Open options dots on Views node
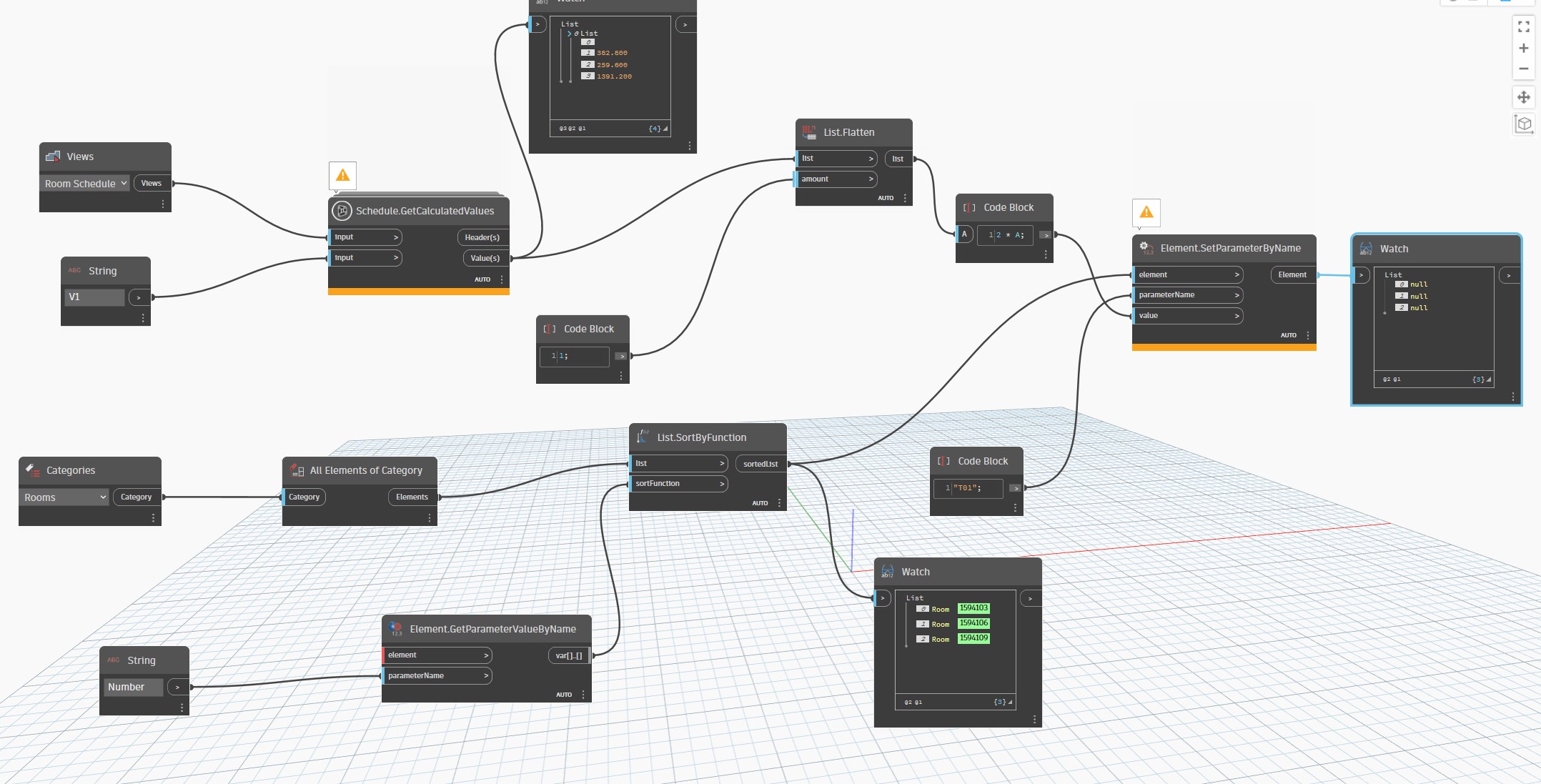 click(163, 204)
